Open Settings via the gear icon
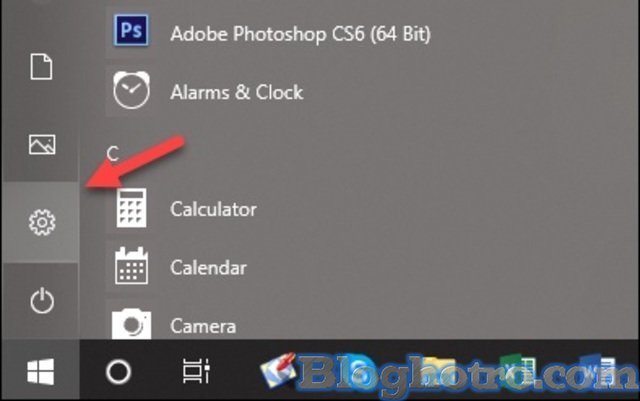Viewport: 640px width, 401px height. [41, 222]
